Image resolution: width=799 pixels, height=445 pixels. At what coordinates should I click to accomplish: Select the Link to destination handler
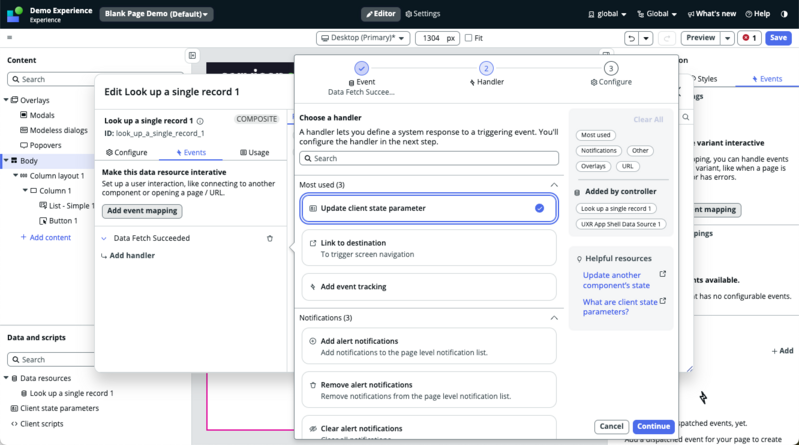point(429,248)
